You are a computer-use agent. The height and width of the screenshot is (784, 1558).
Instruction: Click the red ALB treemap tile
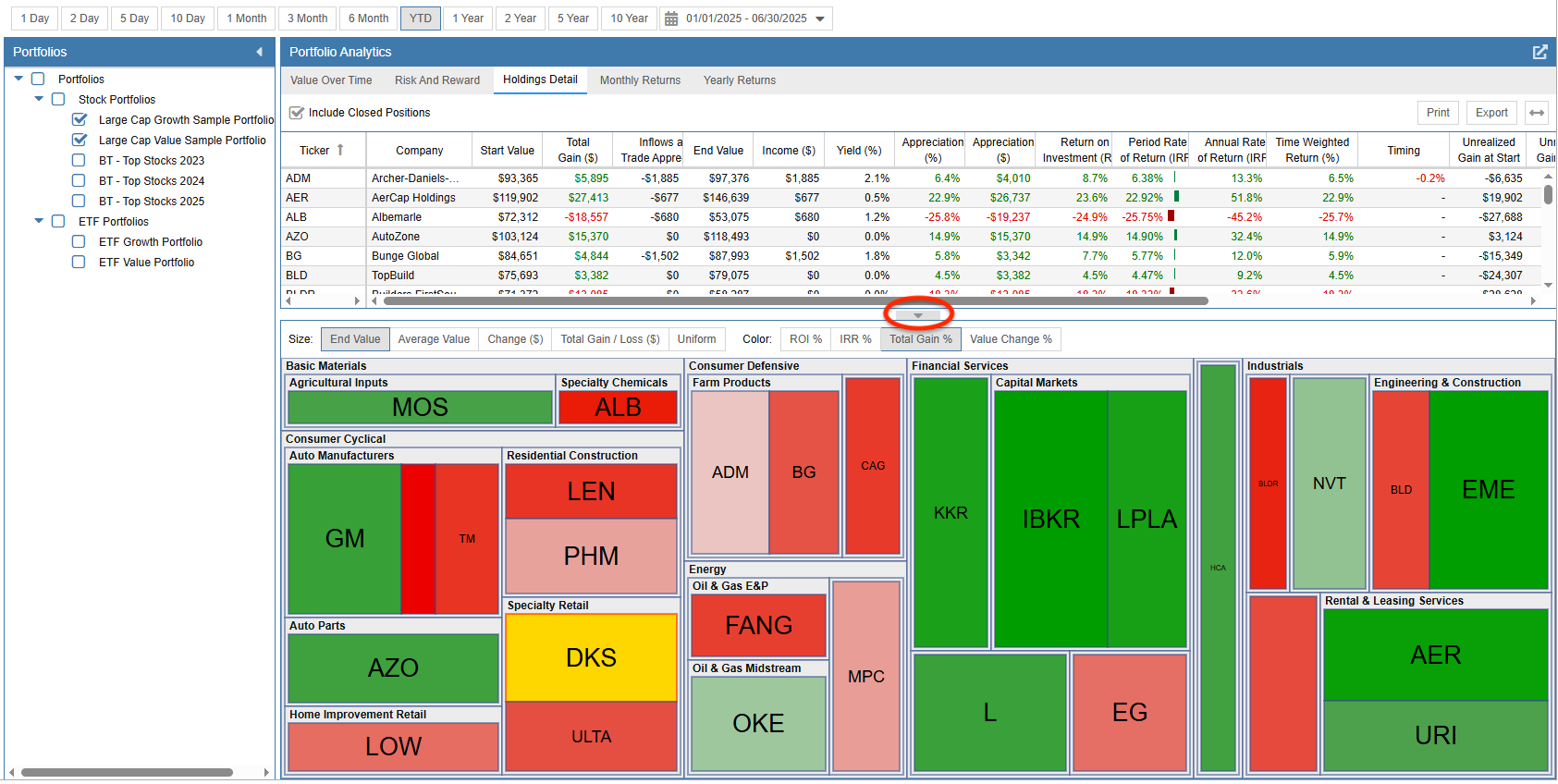tap(618, 407)
